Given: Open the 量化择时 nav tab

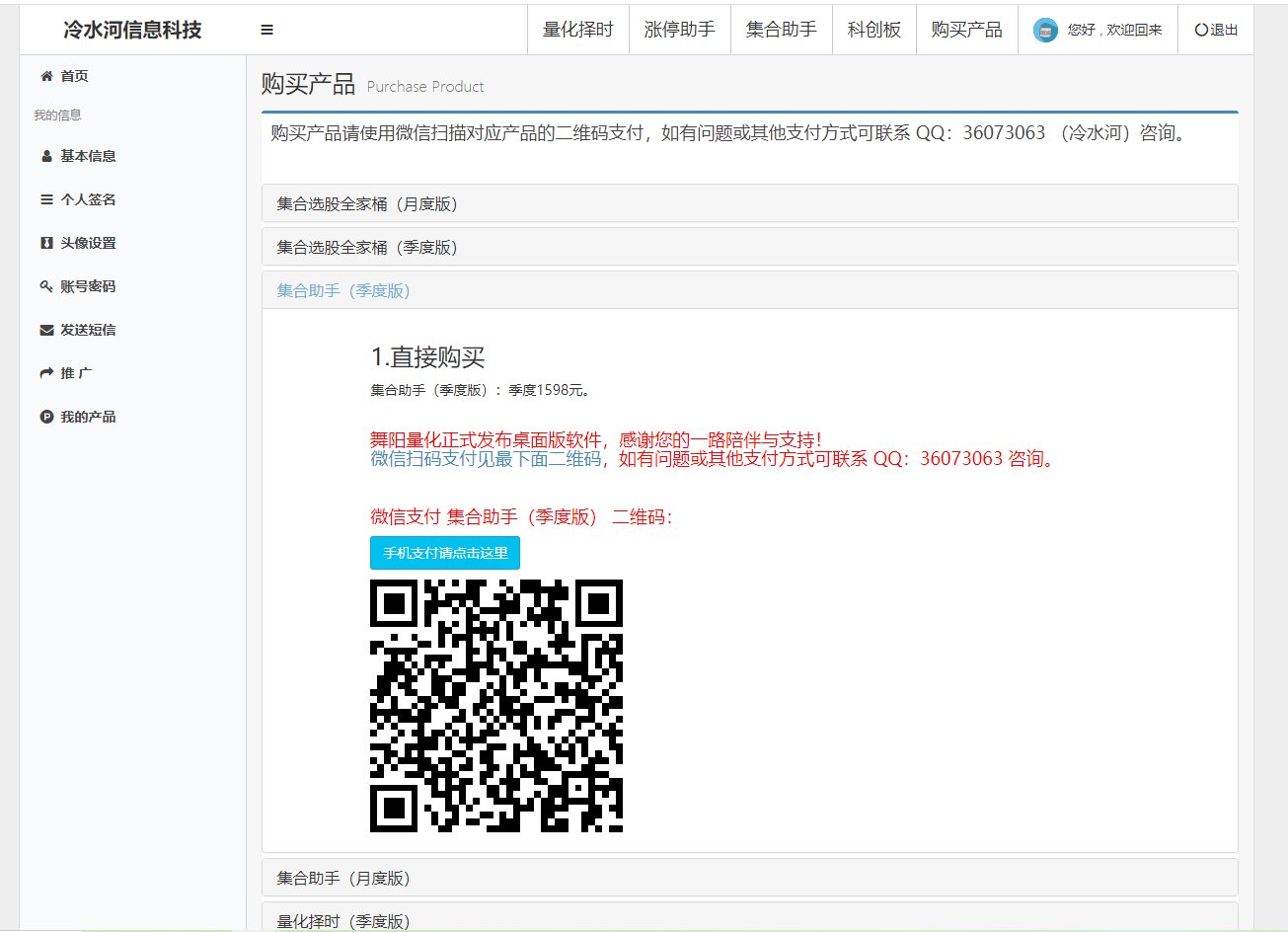Looking at the screenshot, I should [x=578, y=30].
